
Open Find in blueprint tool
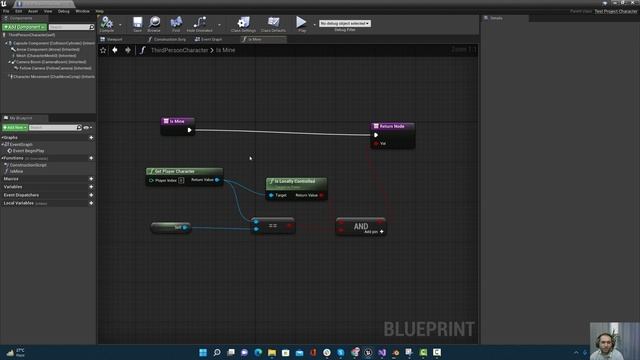click(176, 22)
